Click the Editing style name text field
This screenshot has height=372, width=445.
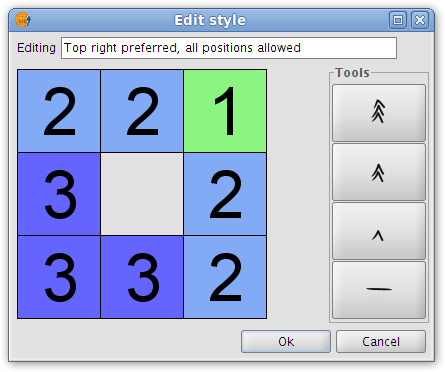(229, 48)
